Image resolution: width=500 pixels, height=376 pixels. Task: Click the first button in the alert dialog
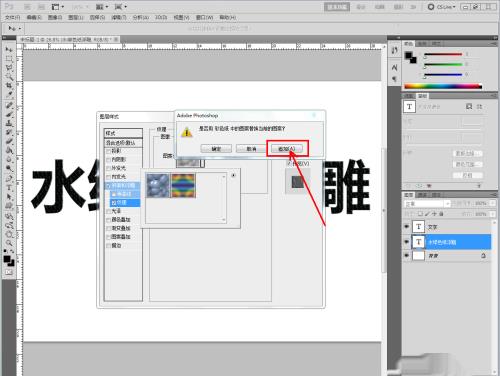click(216, 149)
